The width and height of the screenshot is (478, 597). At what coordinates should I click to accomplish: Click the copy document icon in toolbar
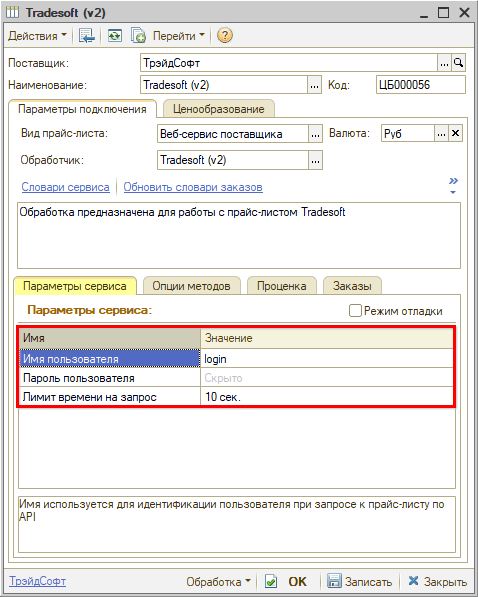[138, 36]
